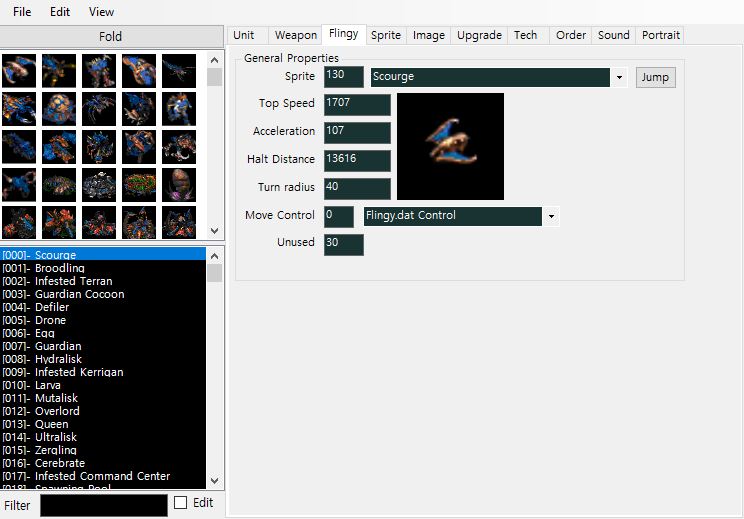
Task: Expand the Flingy.dat Control dropdown arrow
Action: [x=551, y=216]
